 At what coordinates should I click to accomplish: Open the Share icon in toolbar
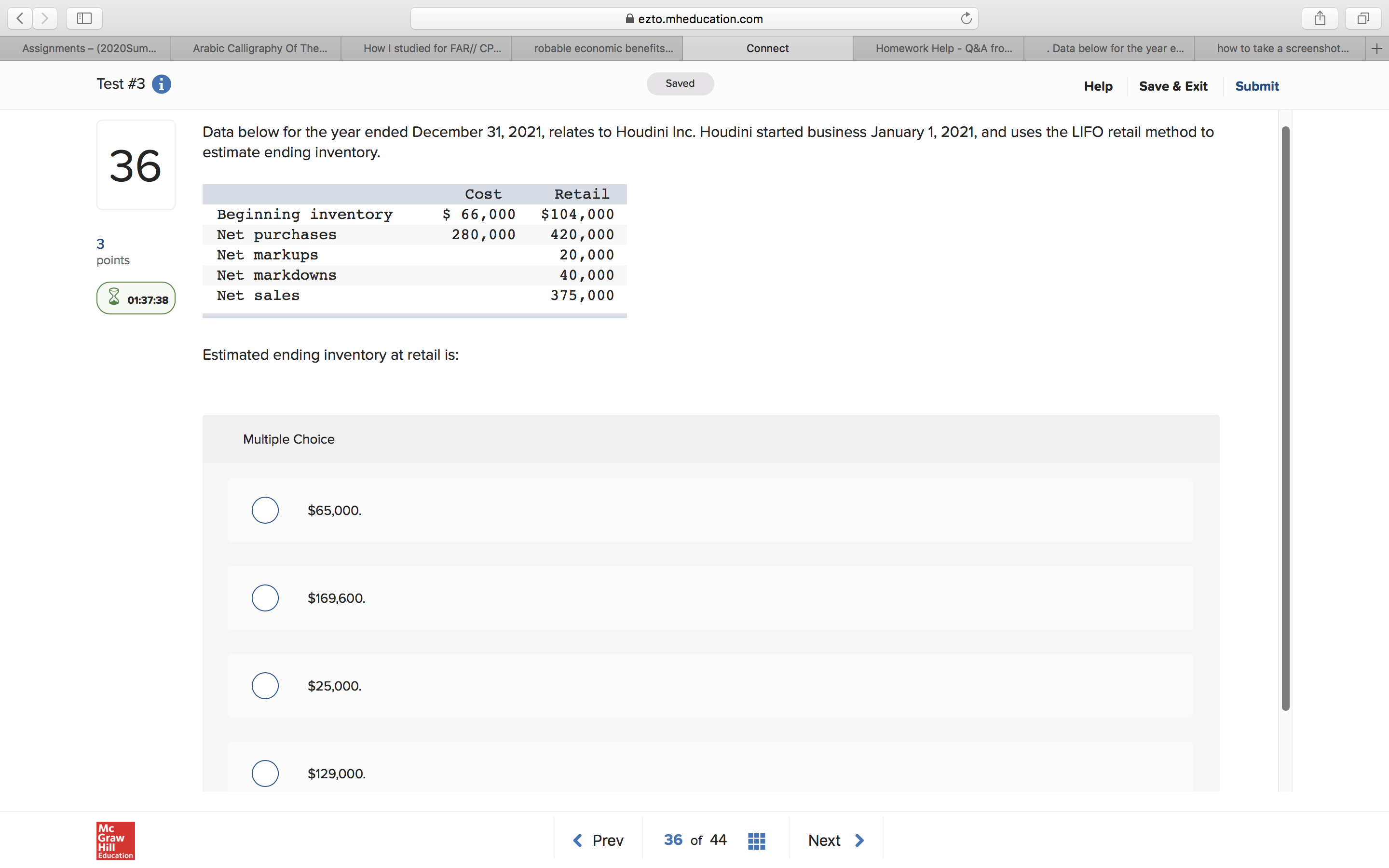tap(1320, 18)
